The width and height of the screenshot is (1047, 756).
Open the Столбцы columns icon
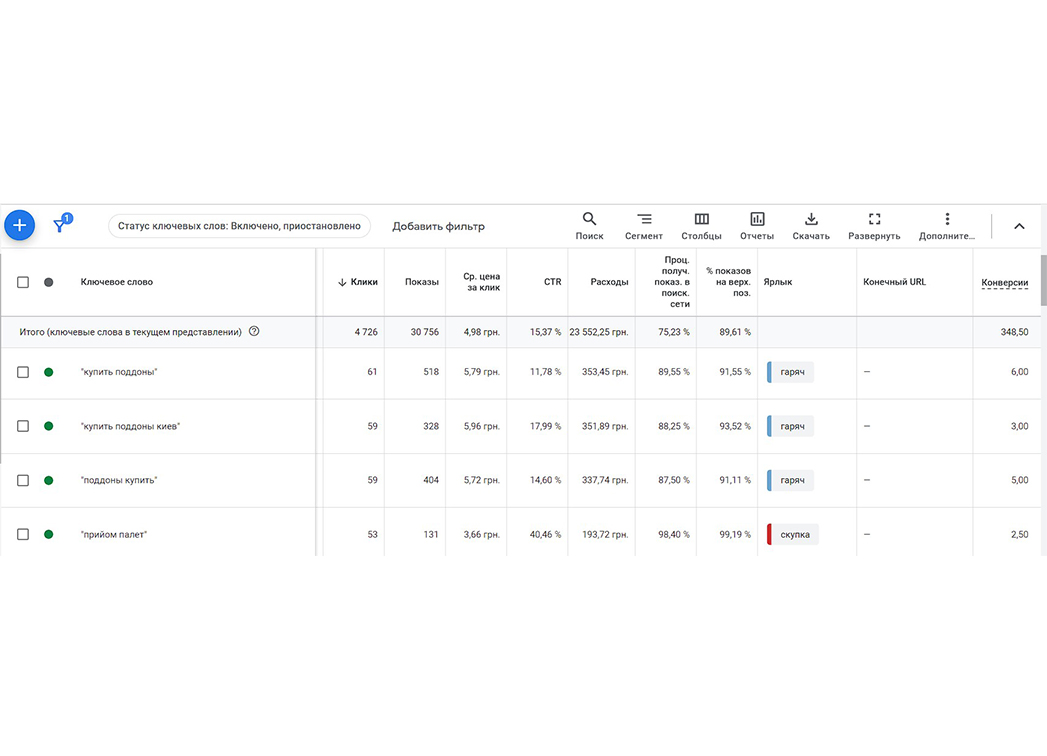click(701, 226)
